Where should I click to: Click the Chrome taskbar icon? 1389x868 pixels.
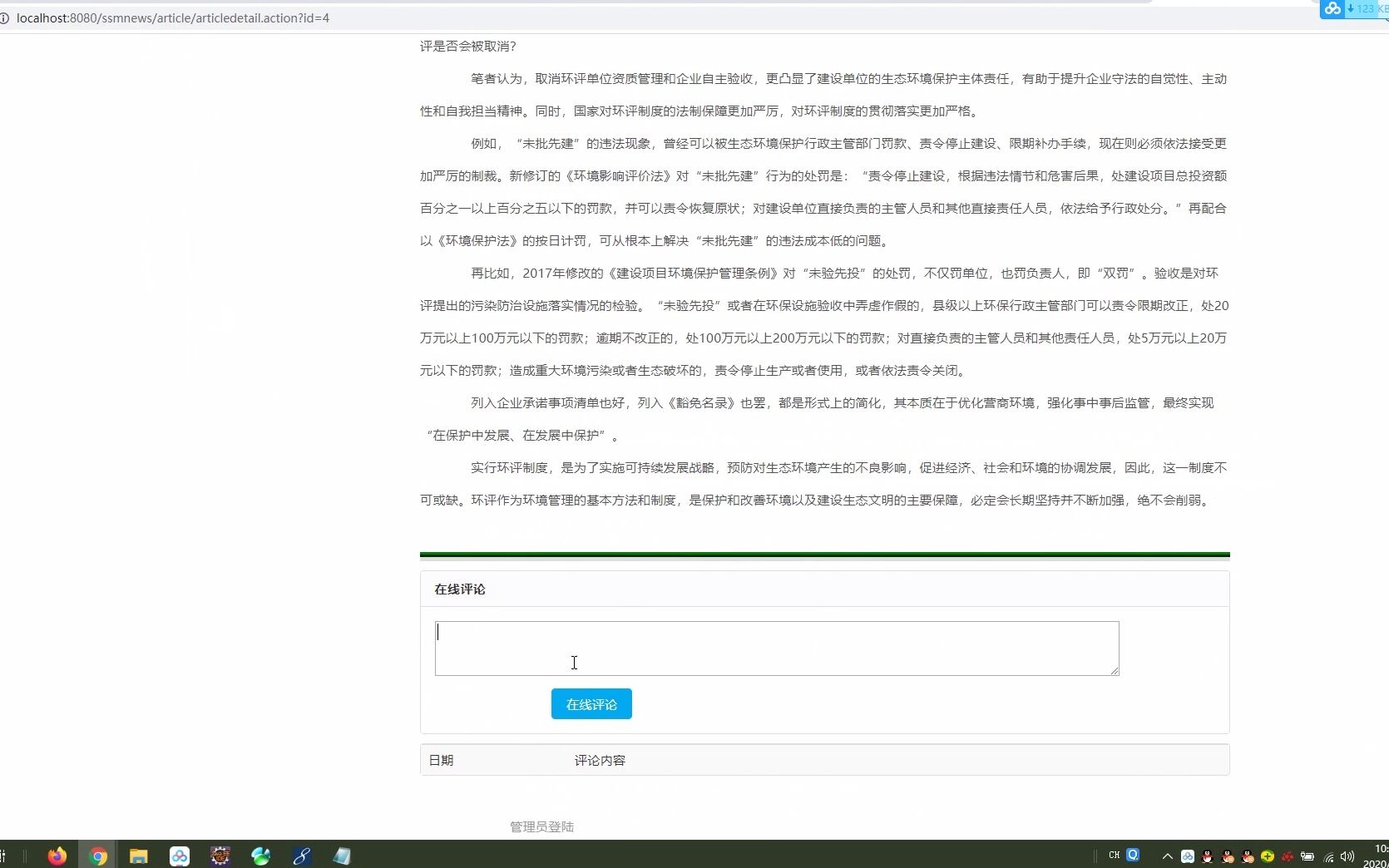(98, 856)
